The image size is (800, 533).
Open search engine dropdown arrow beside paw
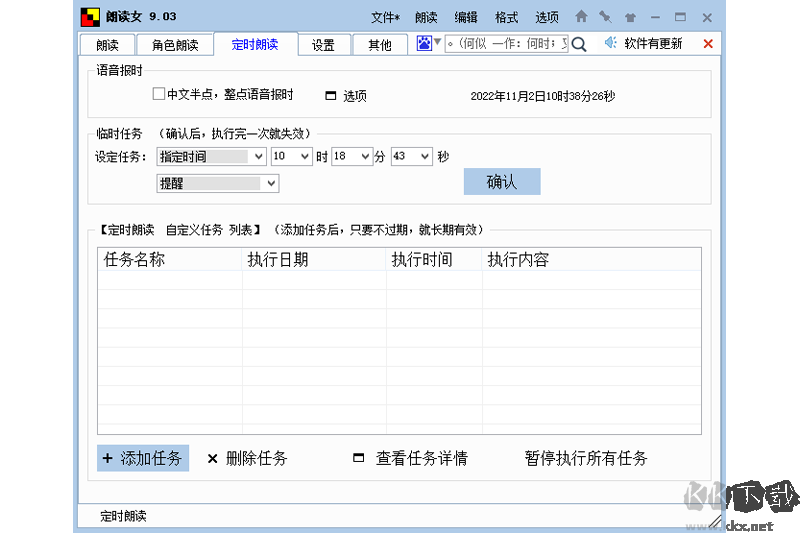click(437, 42)
